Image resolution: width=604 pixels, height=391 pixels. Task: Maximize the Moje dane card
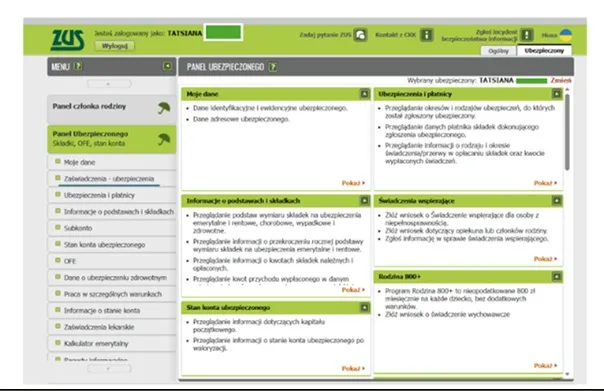point(364,94)
